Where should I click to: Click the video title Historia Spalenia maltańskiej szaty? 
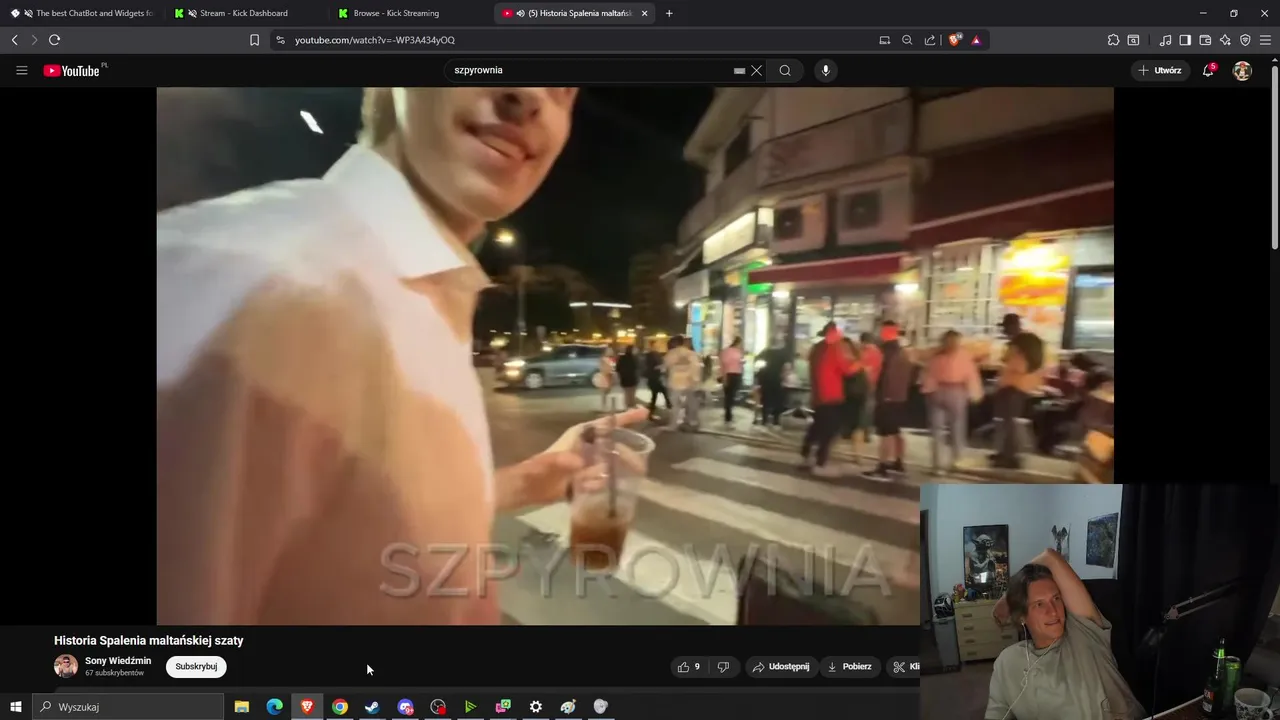pos(149,640)
